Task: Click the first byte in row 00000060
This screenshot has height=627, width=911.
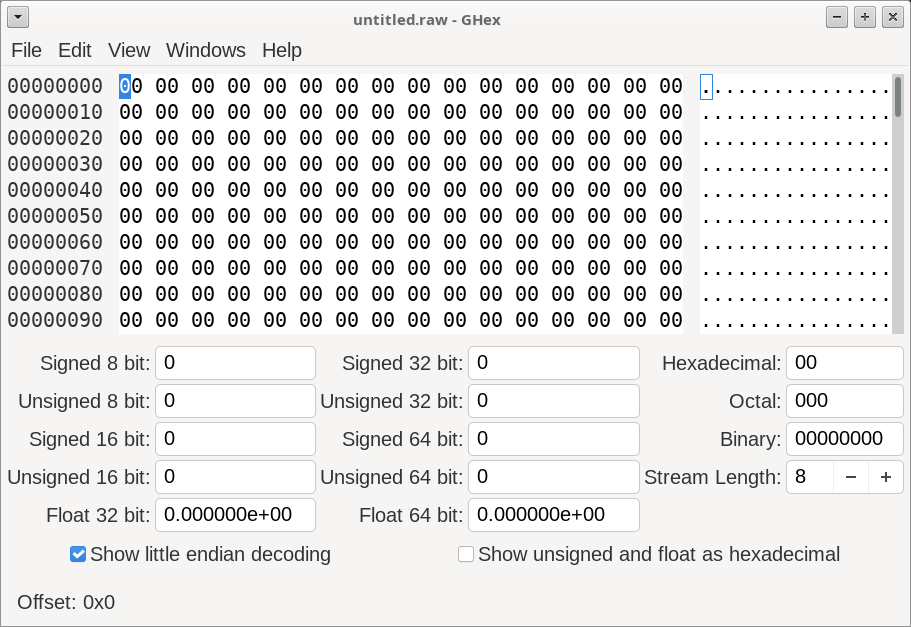Action: click(131, 242)
